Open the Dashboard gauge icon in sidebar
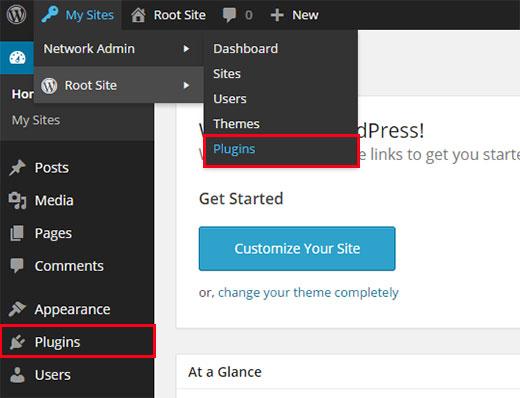Screen dimensions: 520x398 coord(17,58)
